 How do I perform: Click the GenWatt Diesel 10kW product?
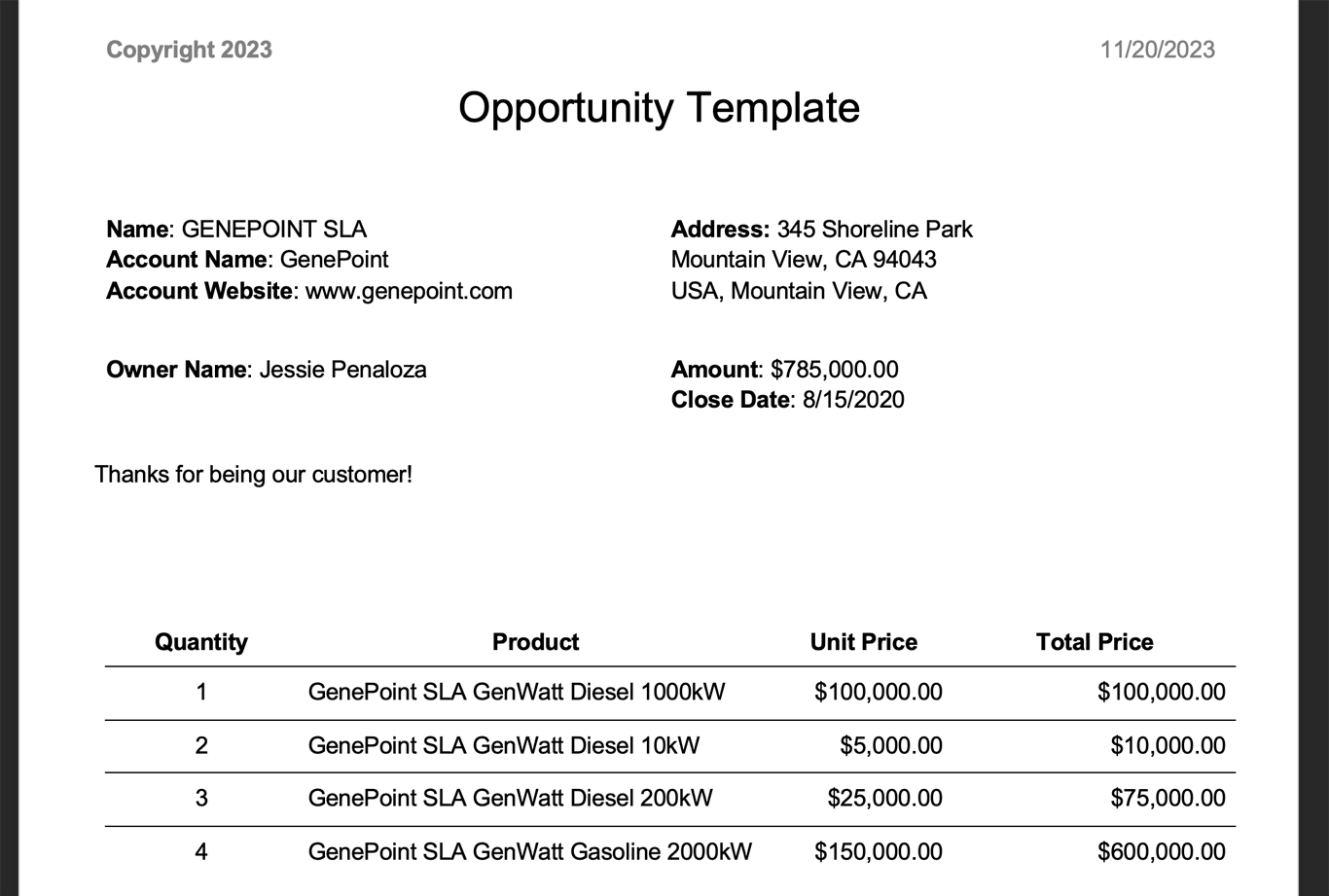pyautogui.click(x=503, y=746)
